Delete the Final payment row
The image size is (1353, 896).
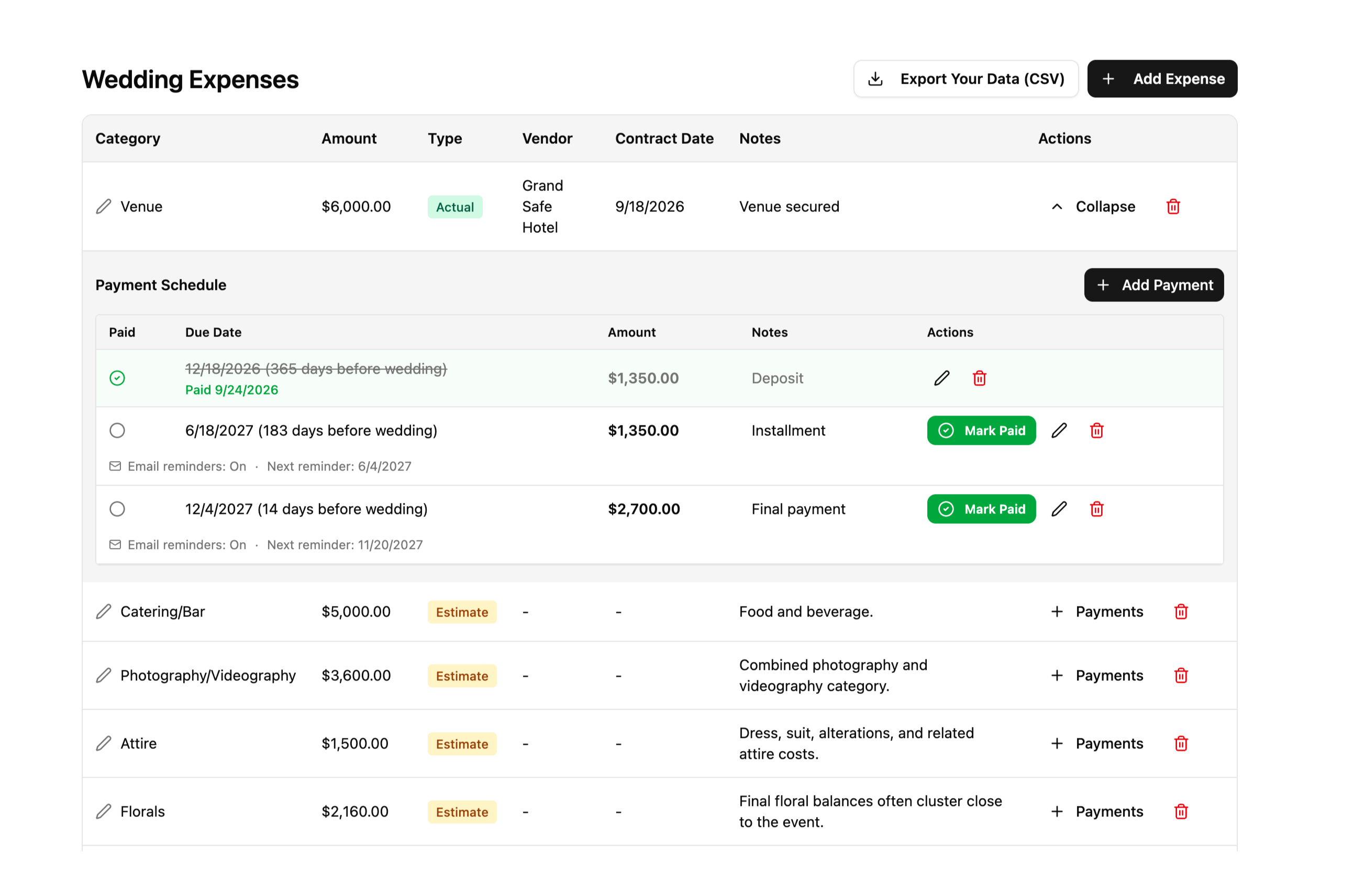click(x=1096, y=509)
